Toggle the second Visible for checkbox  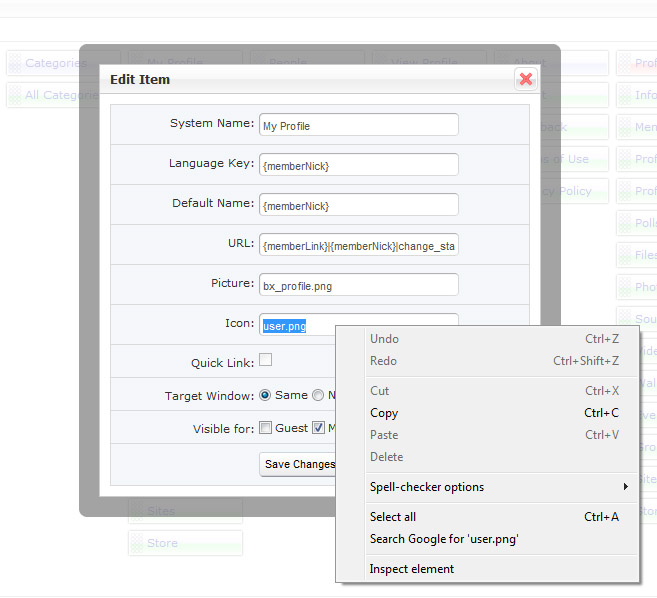(319, 428)
